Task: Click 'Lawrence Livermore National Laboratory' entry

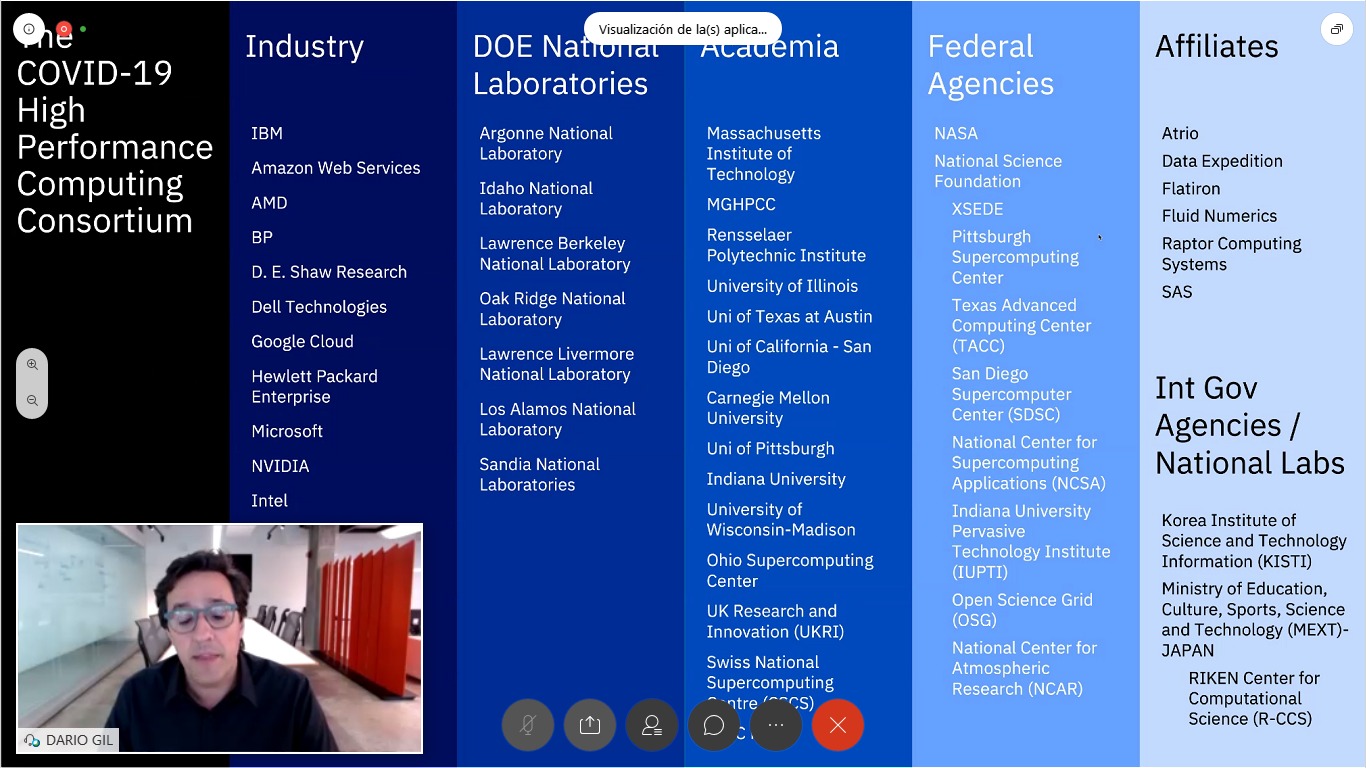Action: 557,364
